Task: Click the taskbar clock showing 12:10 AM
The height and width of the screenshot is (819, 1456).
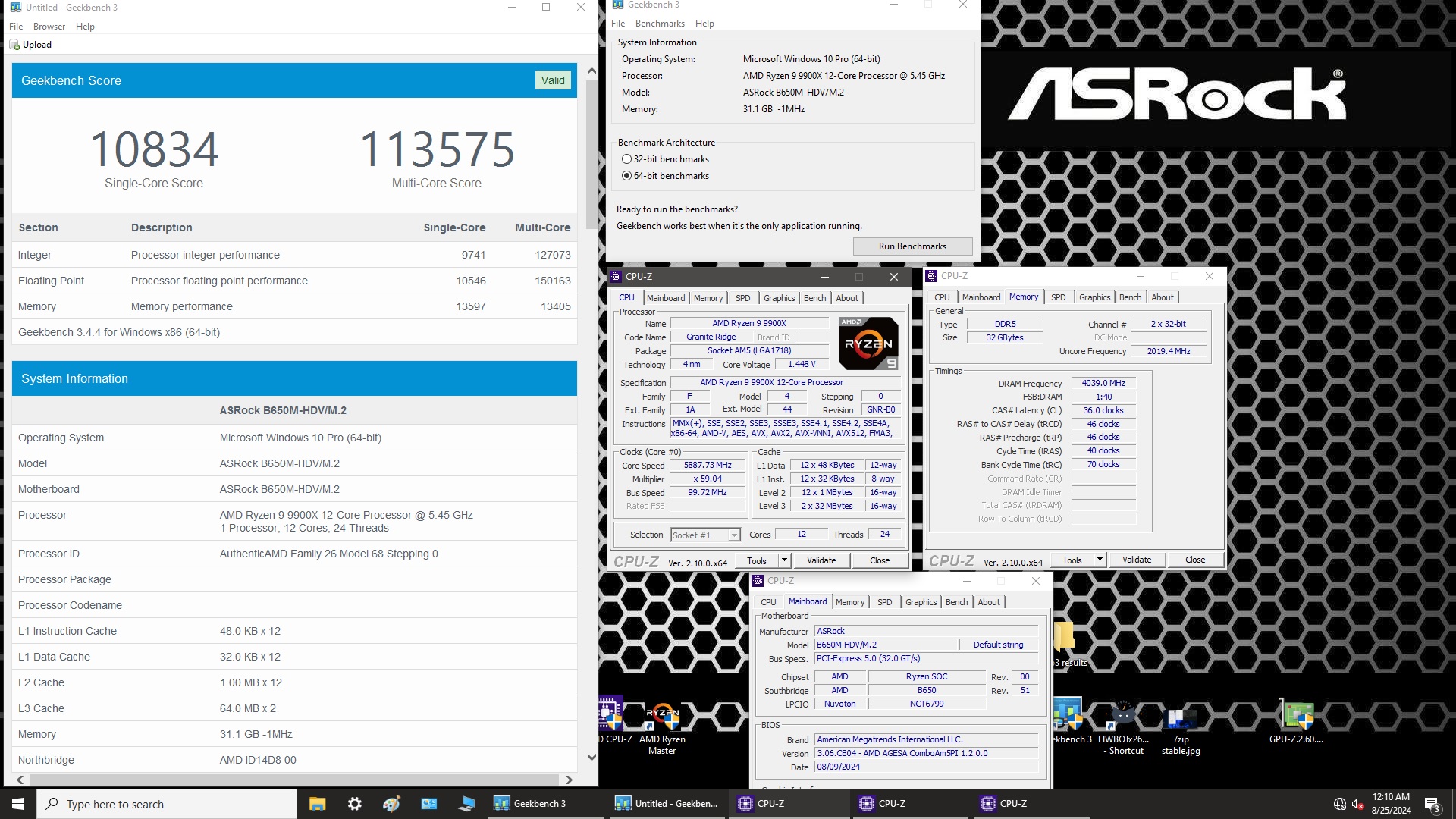Action: tap(1391, 804)
